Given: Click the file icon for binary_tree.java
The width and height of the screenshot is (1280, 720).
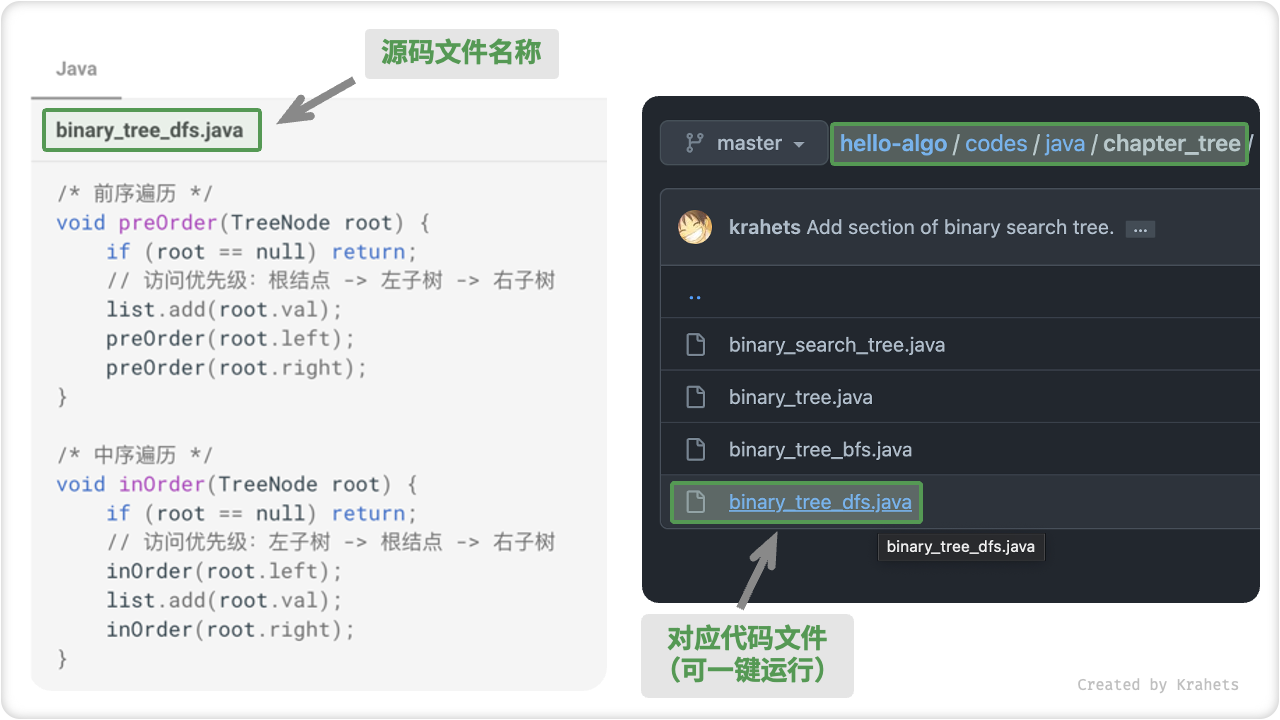Looking at the screenshot, I should [695, 396].
